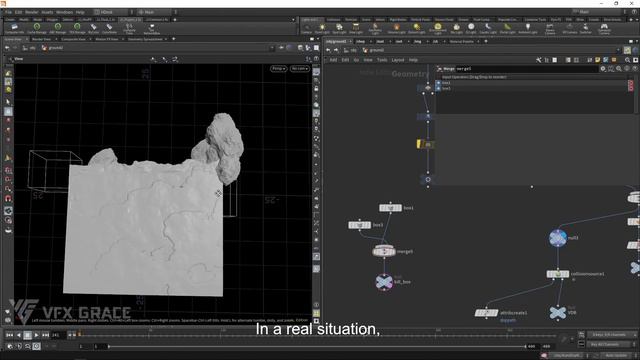Click the TEX Manager shelf tool
This screenshot has height=360, width=640.
pyautogui.click(x=77, y=29)
